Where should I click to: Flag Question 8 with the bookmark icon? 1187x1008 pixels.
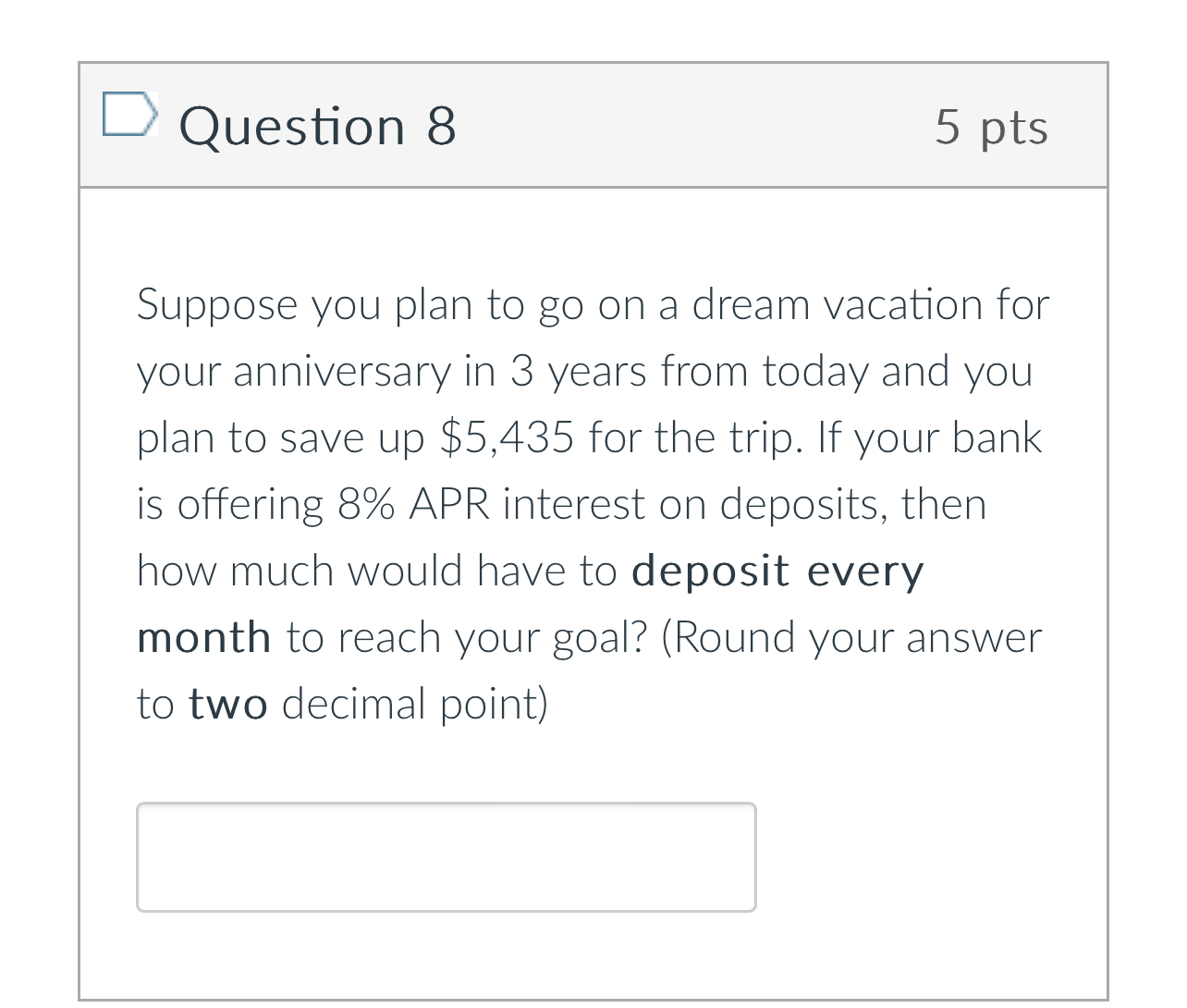coord(128,114)
